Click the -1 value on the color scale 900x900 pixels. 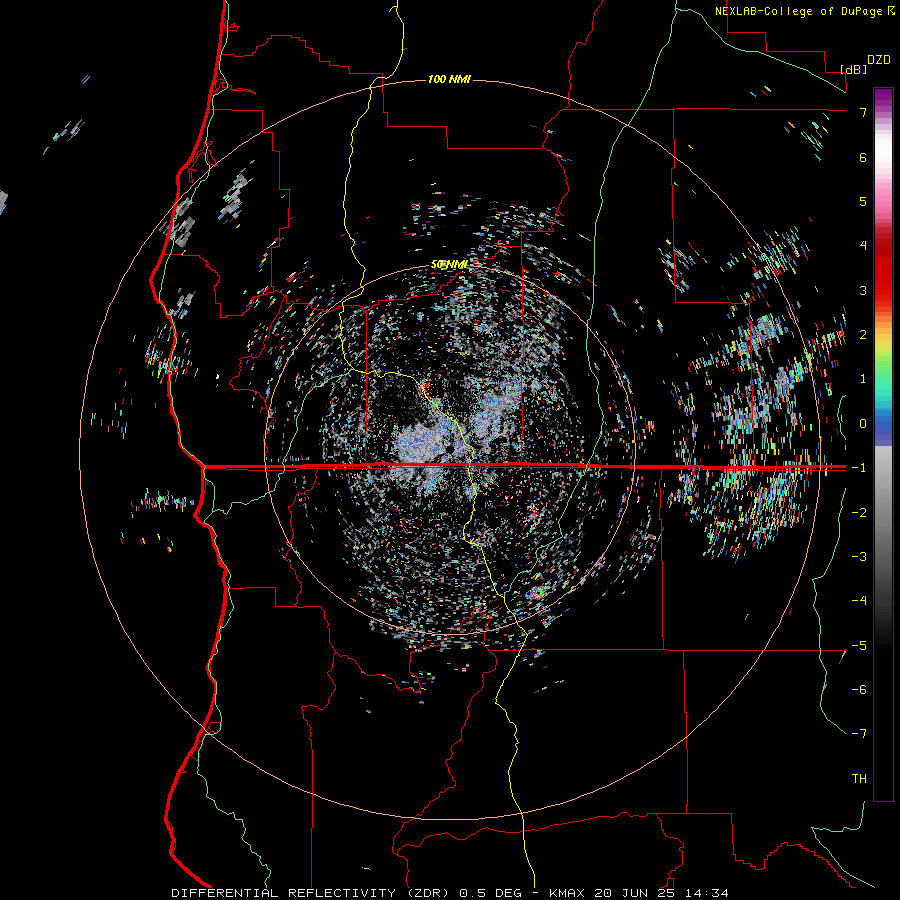click(859, 468)
